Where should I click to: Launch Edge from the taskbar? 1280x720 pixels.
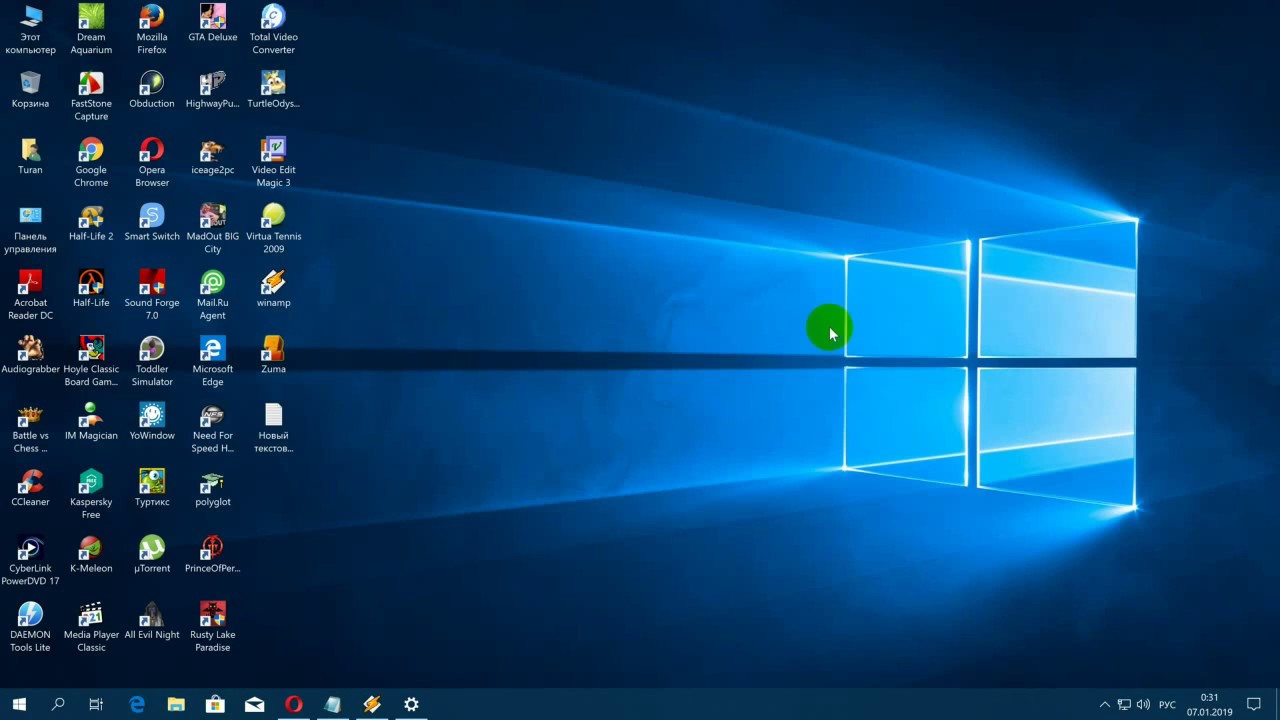point(137,704)
